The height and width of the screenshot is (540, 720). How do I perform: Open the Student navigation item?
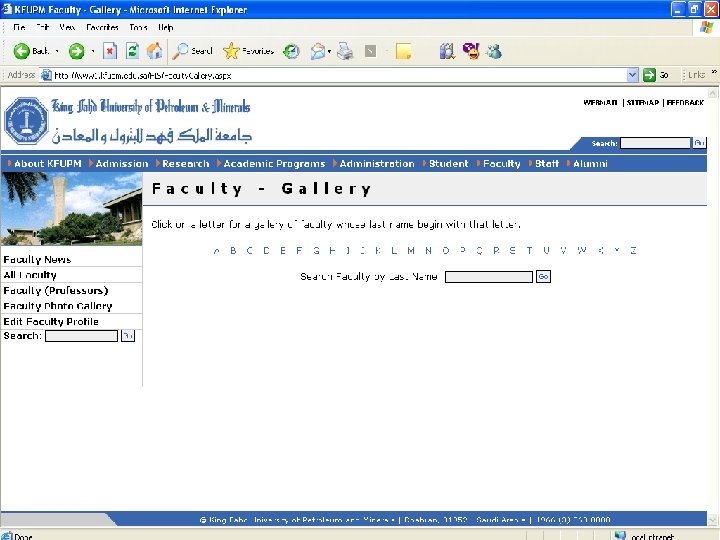pos(448,163)
